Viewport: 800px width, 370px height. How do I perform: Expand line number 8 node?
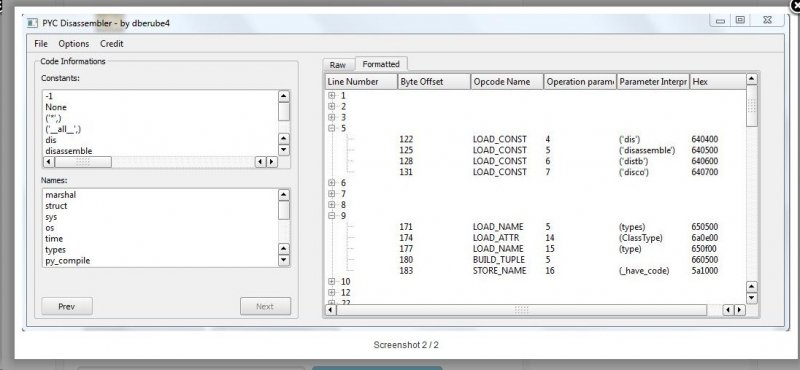pos(332,205)
